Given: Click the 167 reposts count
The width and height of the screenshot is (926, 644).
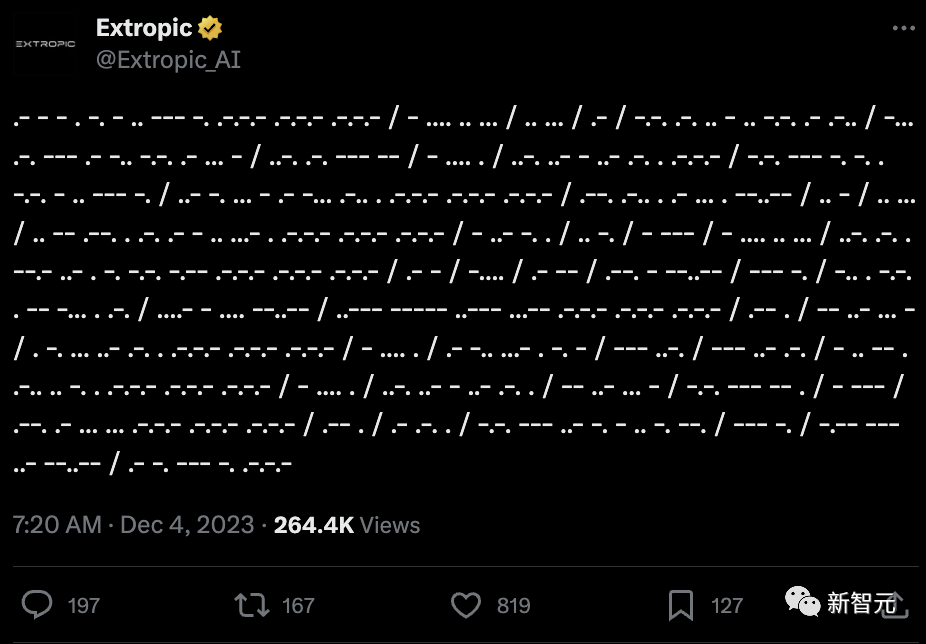Looking at the screenshot, I should click(298, 606).
